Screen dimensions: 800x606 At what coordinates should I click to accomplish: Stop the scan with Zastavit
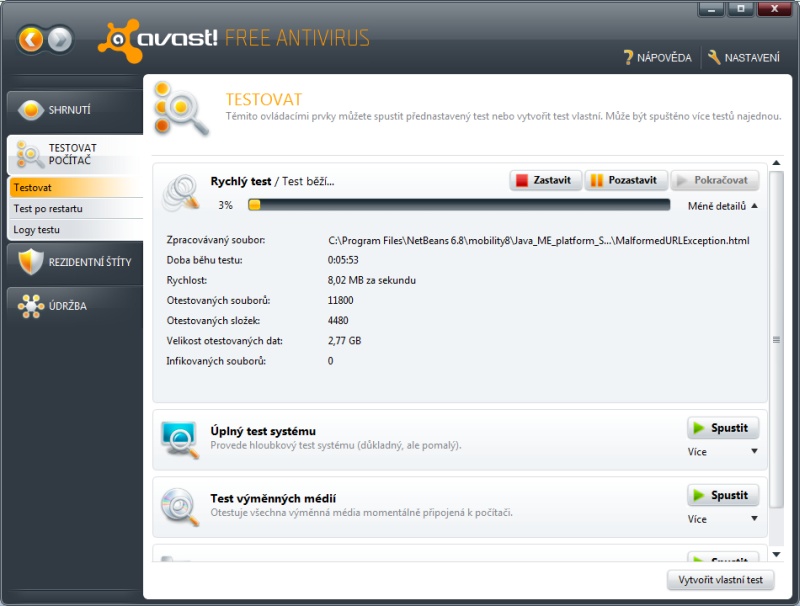(x=545, y=180)
